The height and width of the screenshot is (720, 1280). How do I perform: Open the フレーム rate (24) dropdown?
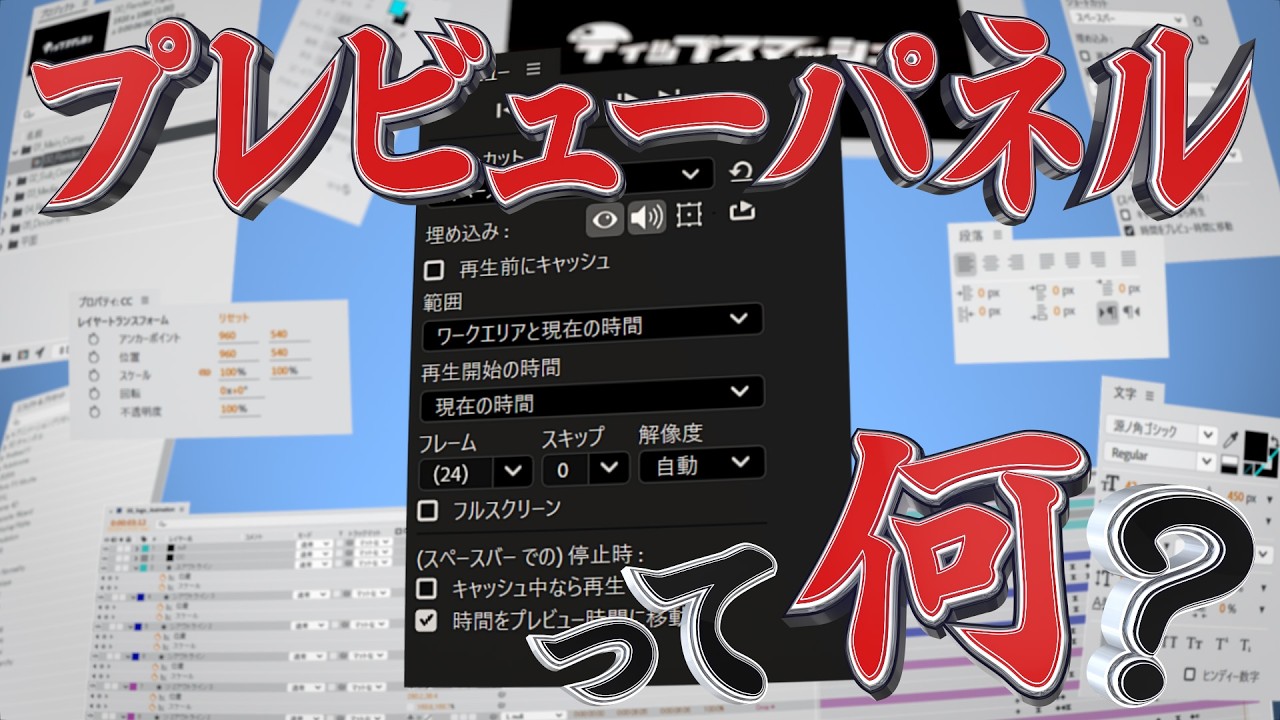tap(475, 471)
